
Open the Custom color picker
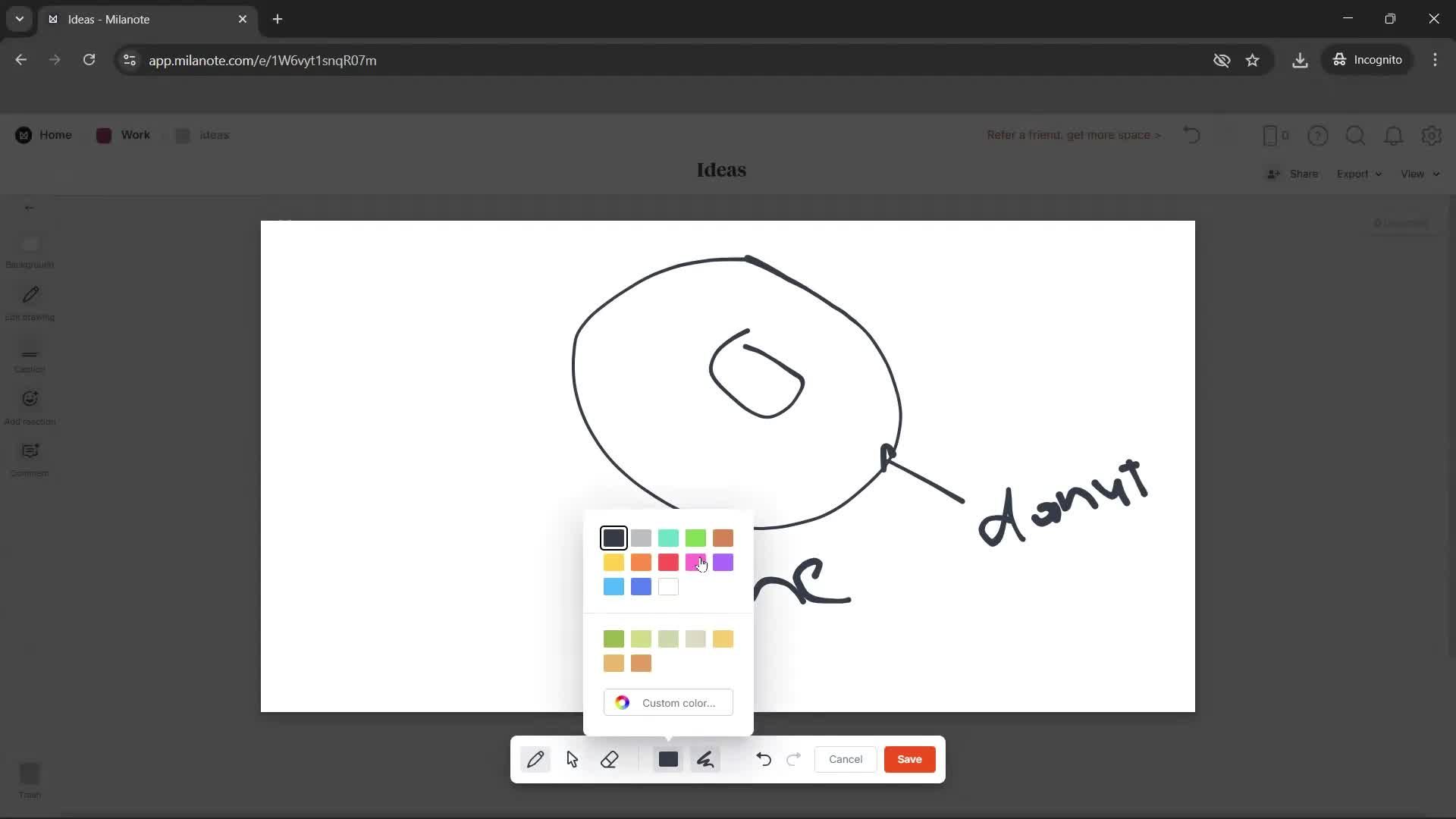(668, 702)
